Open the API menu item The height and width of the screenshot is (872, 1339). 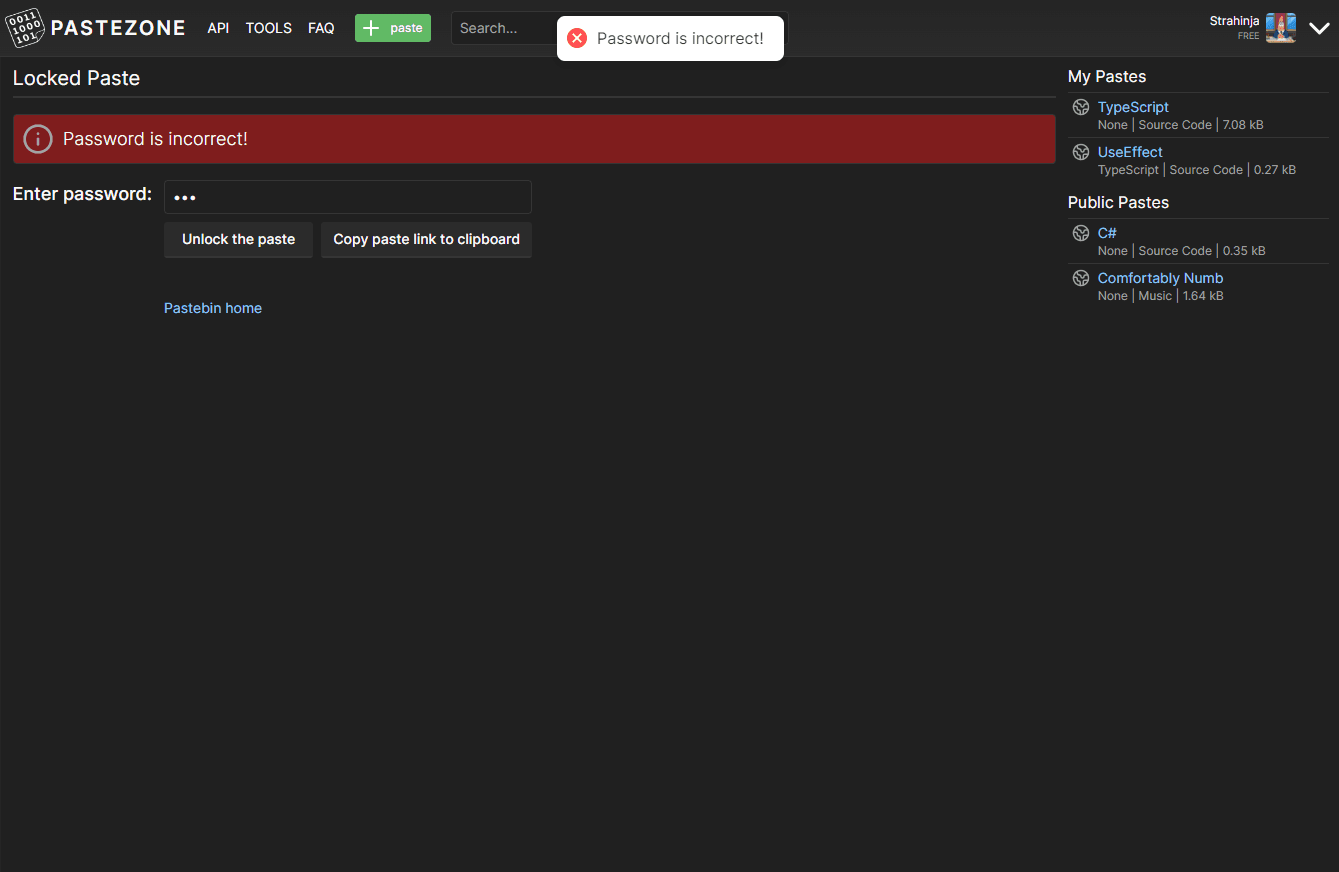(x=218, y=28)
